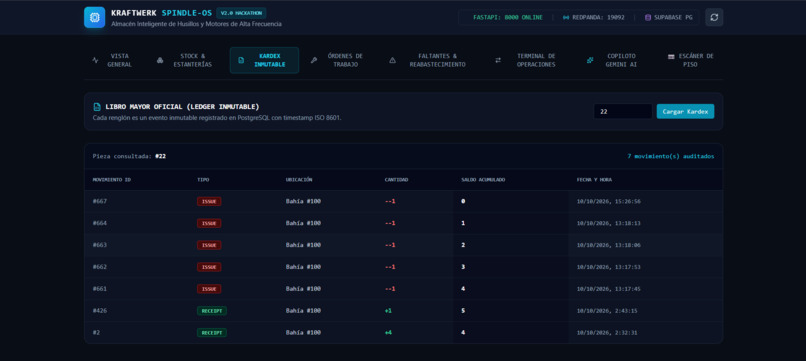Select movement ID #664

click(100, 223)
